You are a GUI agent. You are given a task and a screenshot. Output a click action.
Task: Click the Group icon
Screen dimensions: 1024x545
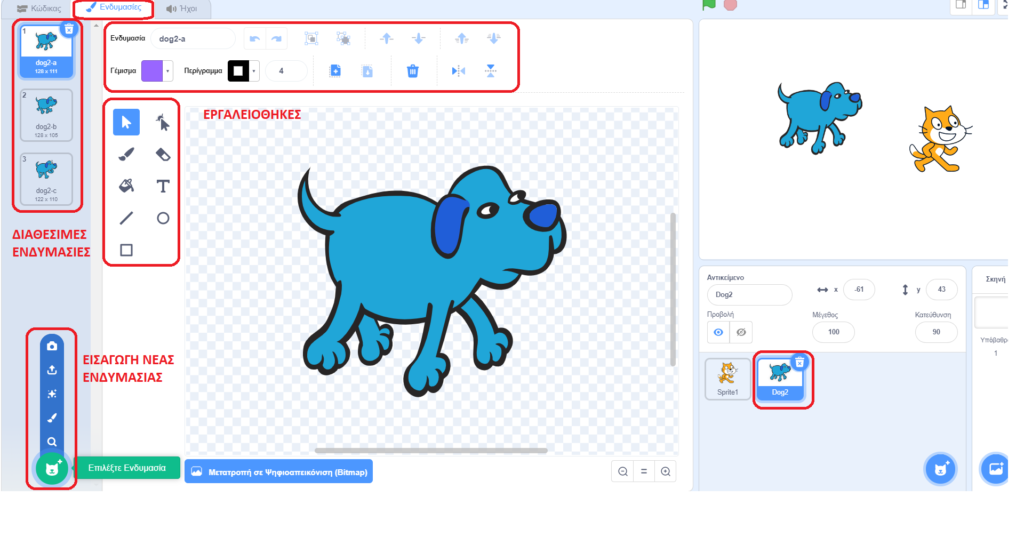[312, 39]
